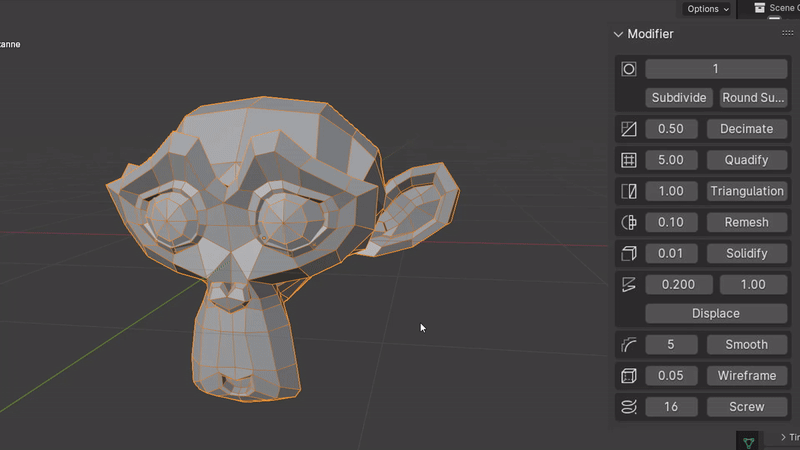This screenshot has width=800, height=450.
Task: Click the Solidify cube icon
Action: click(629, 253)
